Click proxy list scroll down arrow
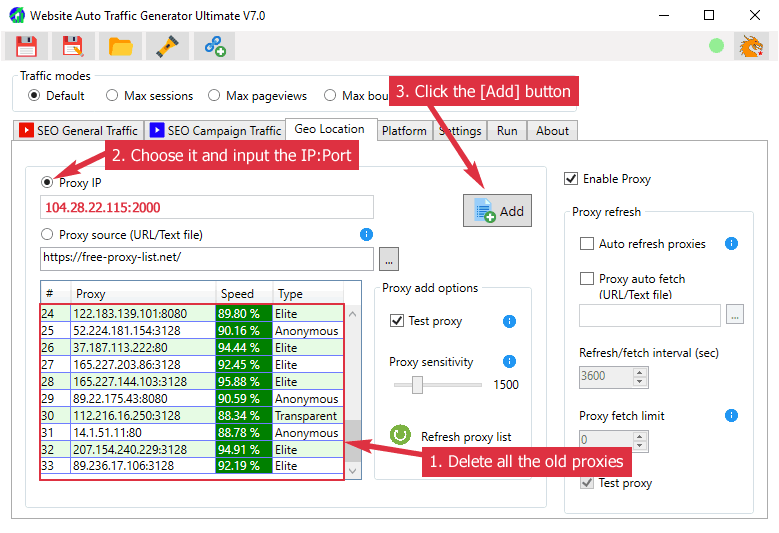The height and width of the screenshot is (533, 779). (353, 470)
